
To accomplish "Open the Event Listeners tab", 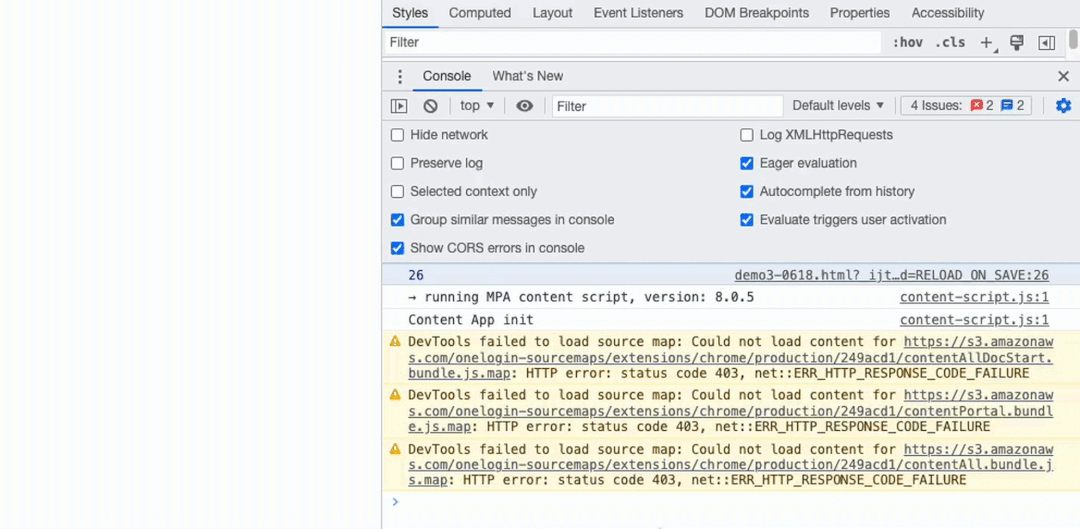I will point(638,13).
